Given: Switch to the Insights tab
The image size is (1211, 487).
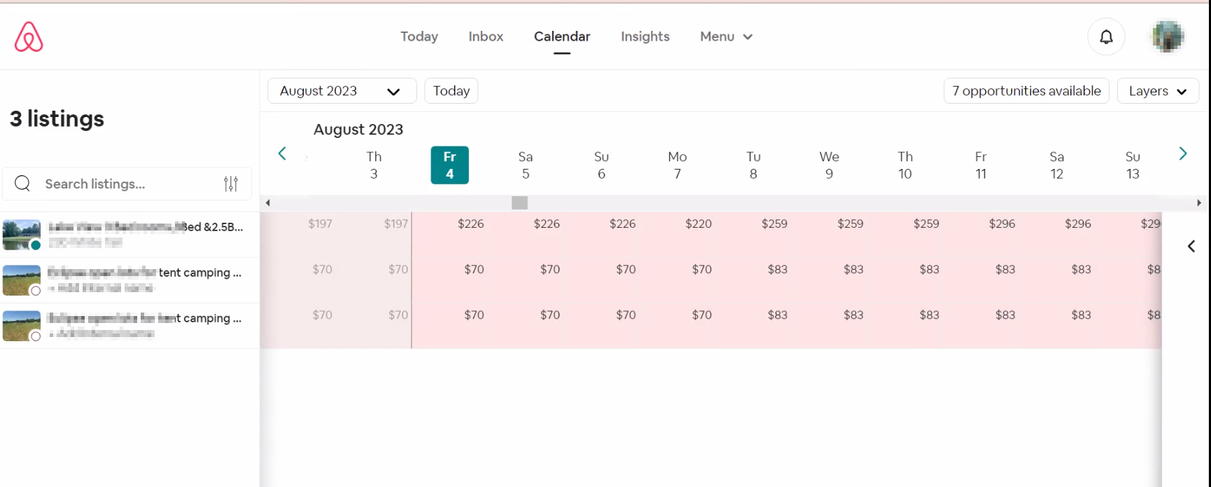Looking at the screenshot, I should tap(645, 37).
